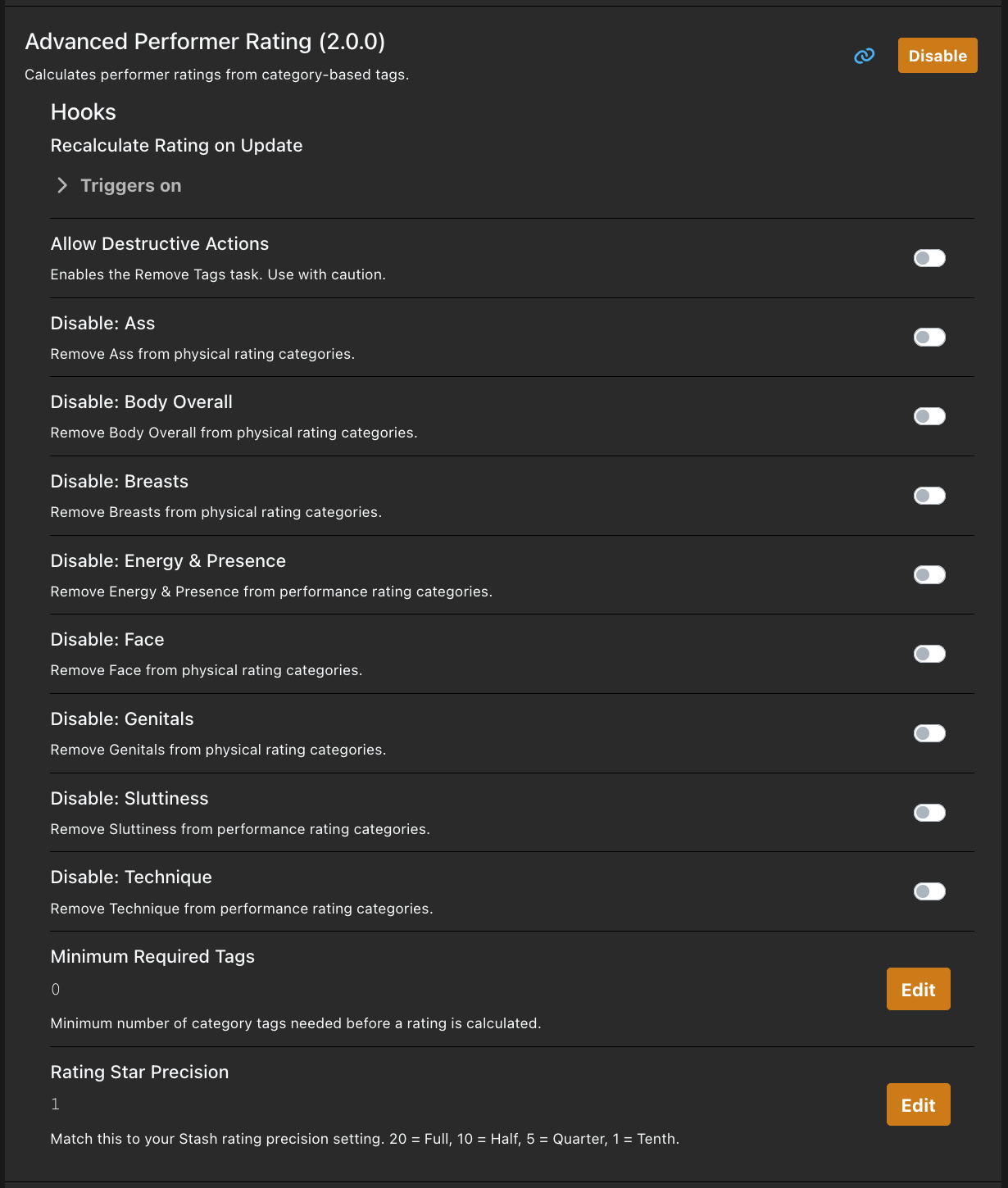Screen dimensions: 1008x1188
Task: Turn on Disable: Sluttiness toggle
Action: tap(929, 813)
